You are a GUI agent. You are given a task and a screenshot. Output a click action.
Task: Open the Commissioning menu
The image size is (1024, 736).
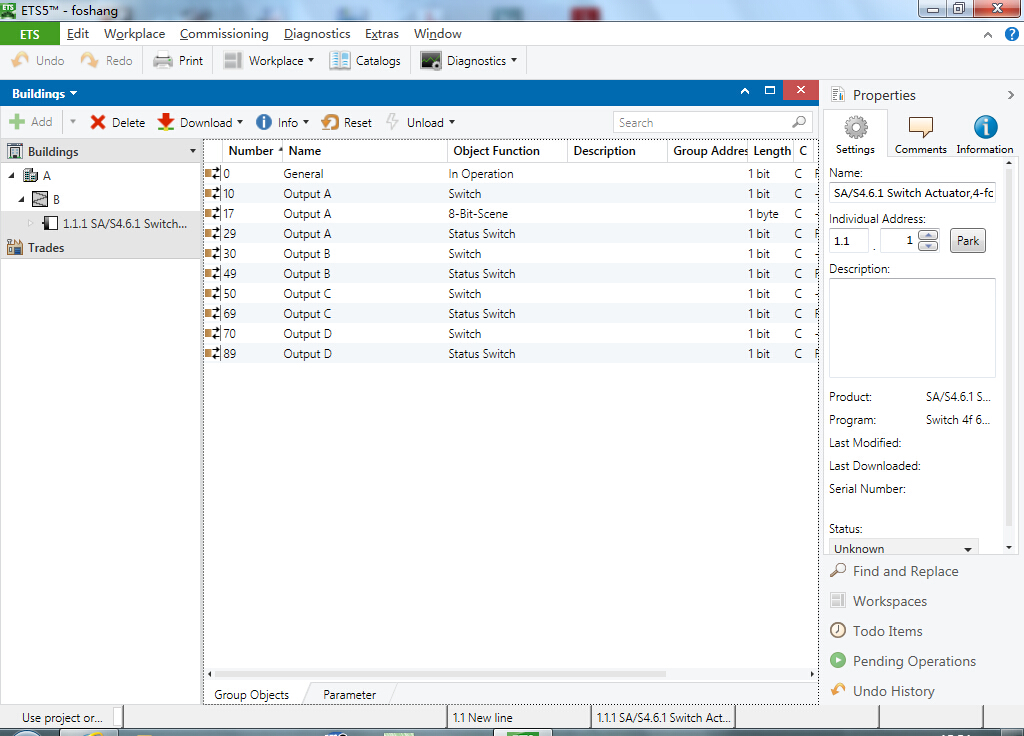pos(224,34)
